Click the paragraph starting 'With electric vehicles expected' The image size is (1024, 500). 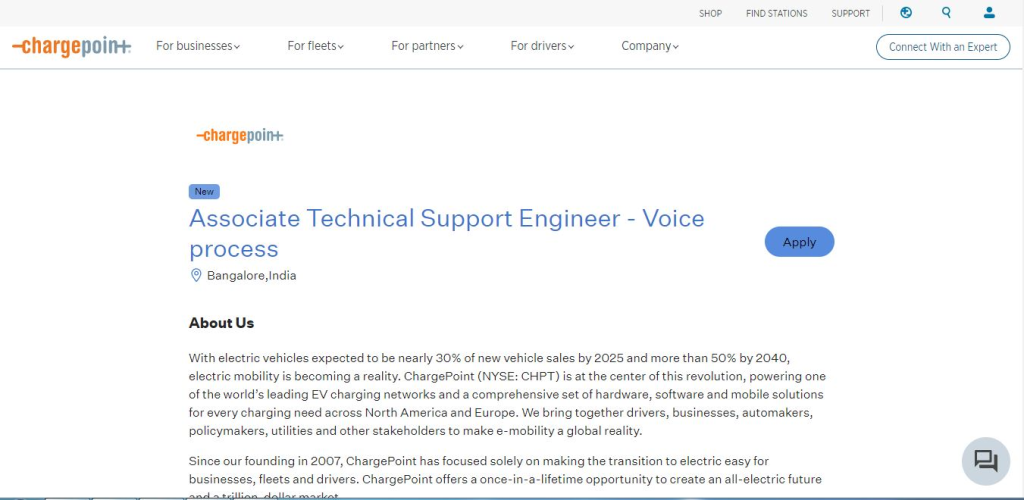tap(507, 394)
